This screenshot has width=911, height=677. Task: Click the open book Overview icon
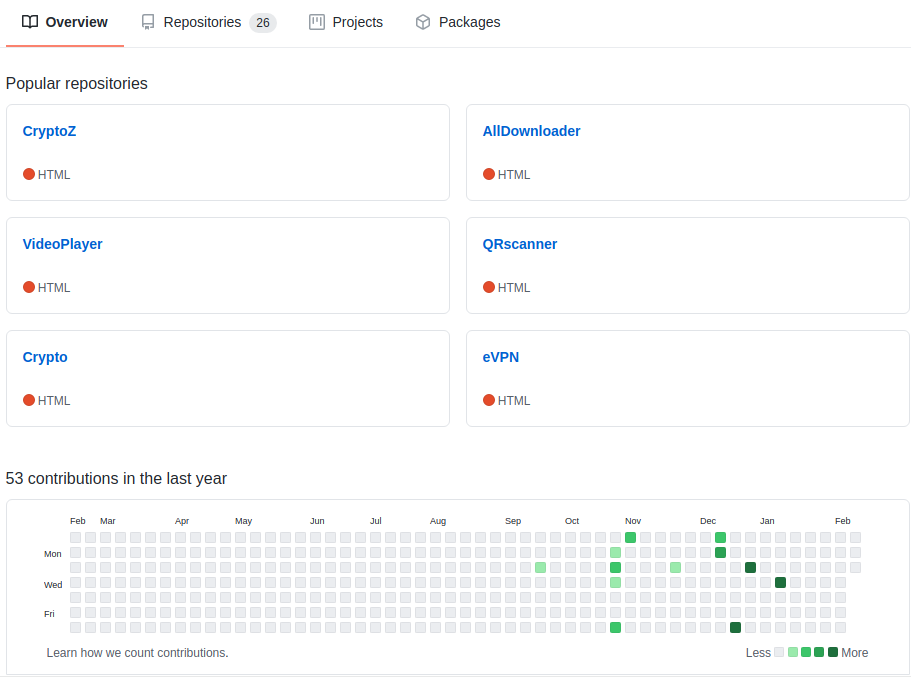(x=30, y=22)
